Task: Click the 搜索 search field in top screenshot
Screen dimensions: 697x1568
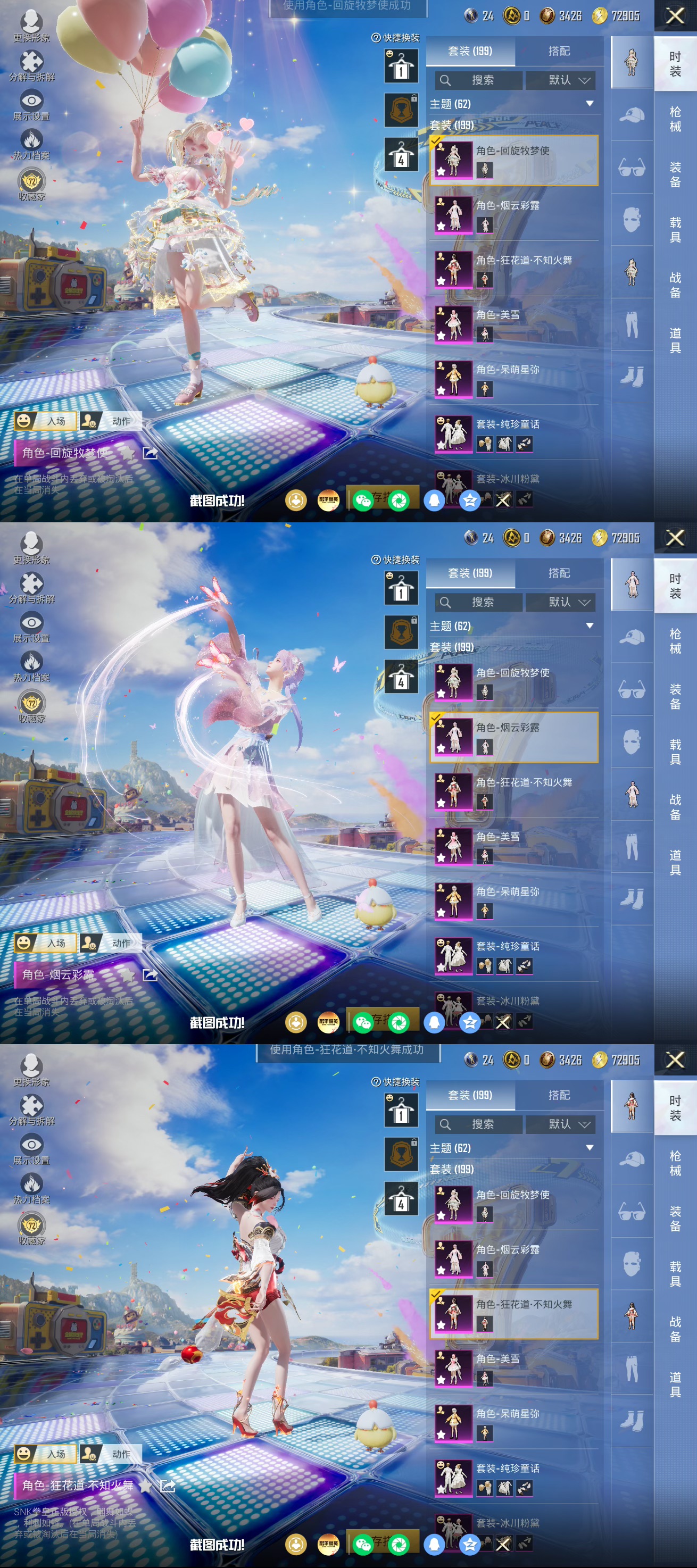Action: (x=478, y=80)
